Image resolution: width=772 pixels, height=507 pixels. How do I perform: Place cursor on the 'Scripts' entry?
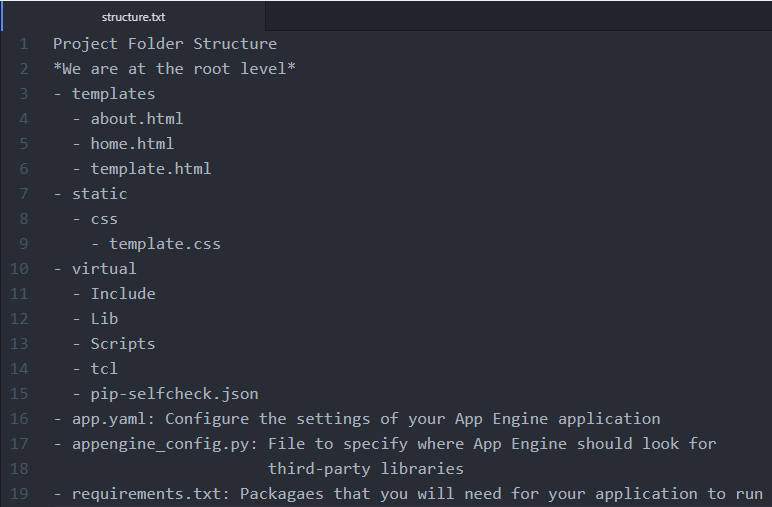[x=123, y=344]
